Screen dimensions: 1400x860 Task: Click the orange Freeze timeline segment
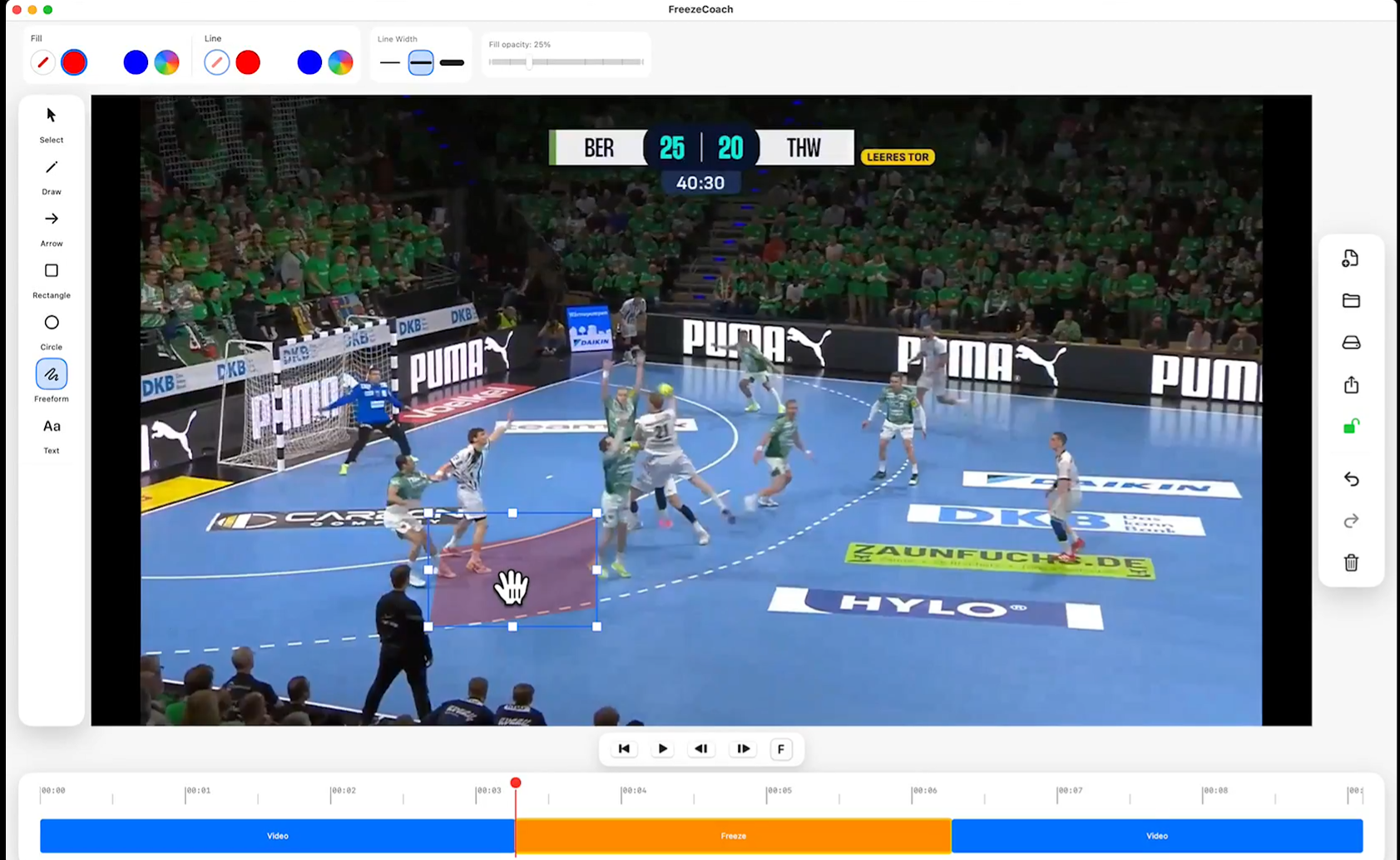point(733,836)
